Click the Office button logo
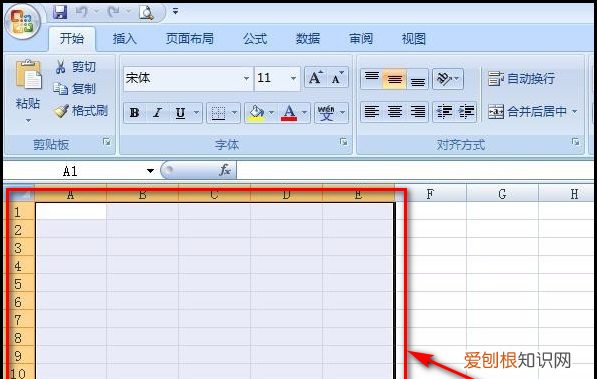 point(22,22)
